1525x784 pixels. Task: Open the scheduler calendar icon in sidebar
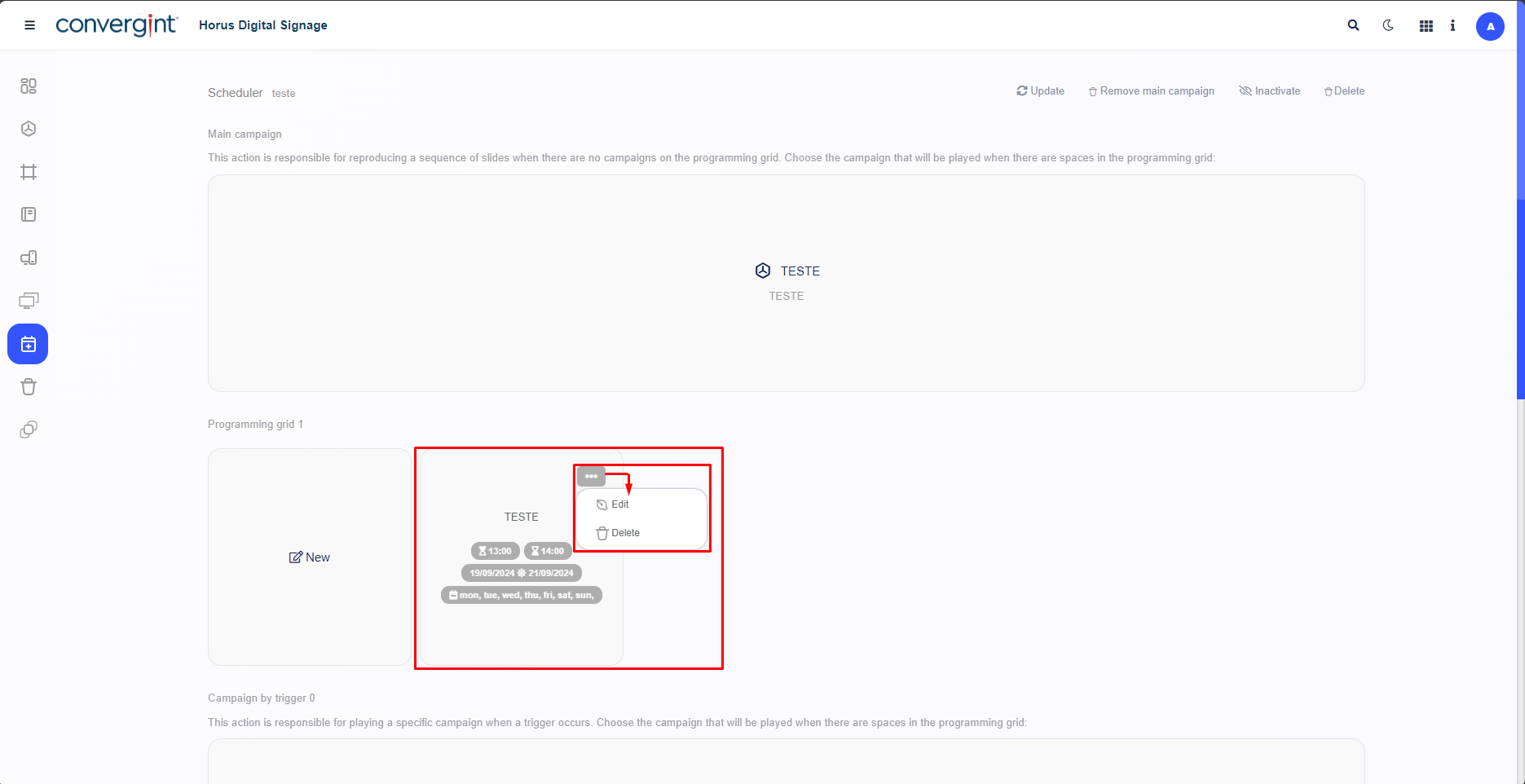click(28, 344)
